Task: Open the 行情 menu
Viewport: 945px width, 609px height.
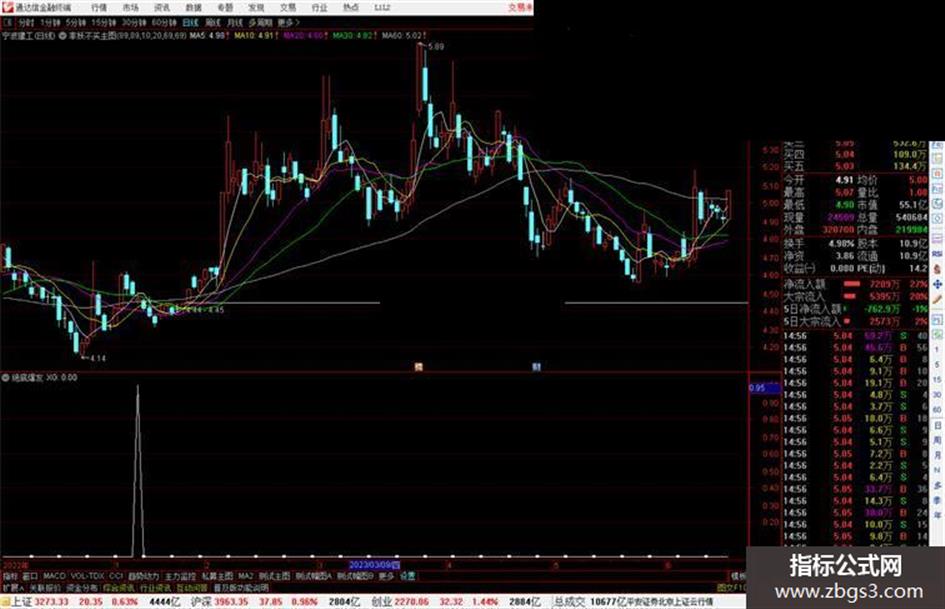Action: [99, 8]
